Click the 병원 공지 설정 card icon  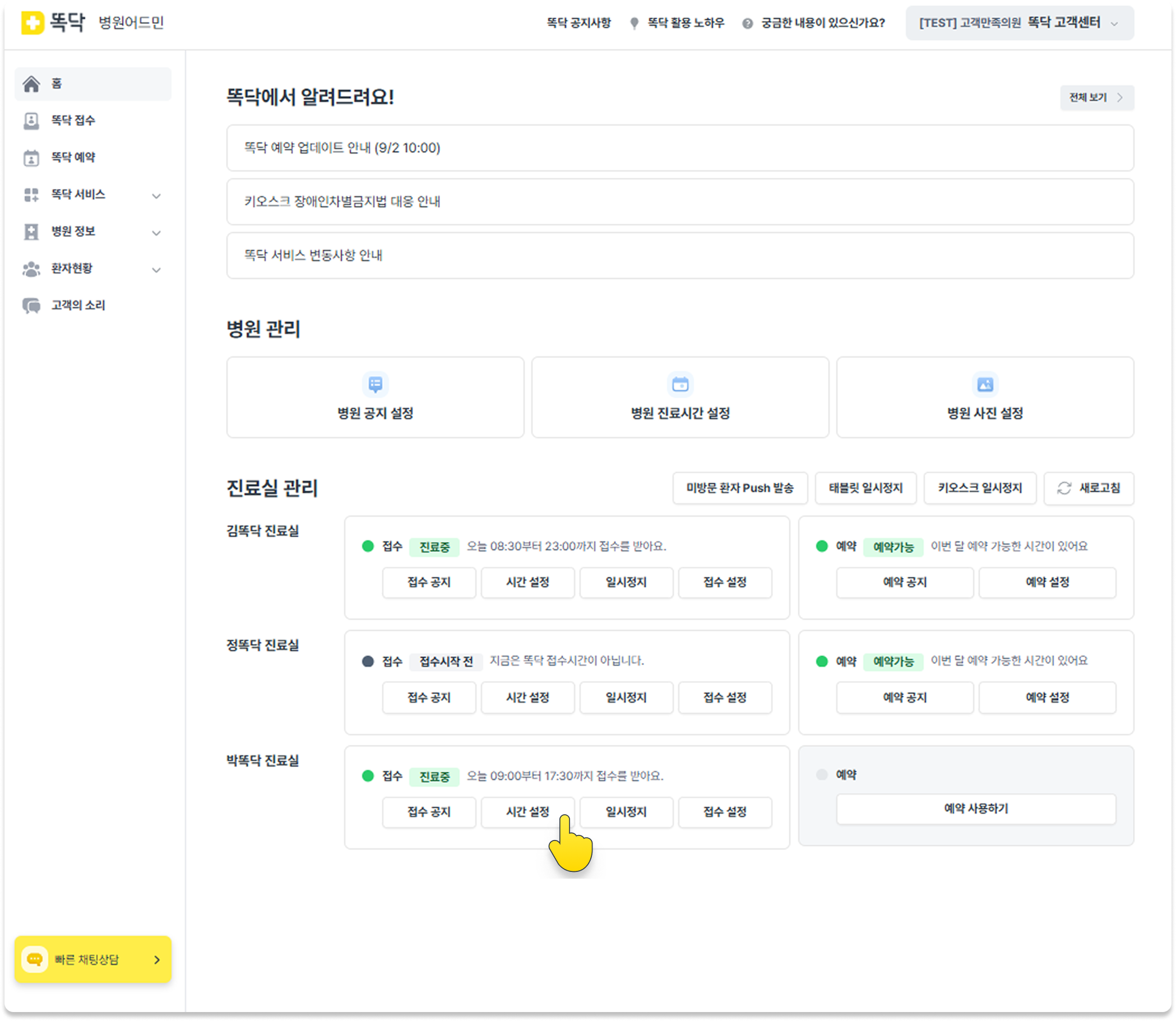(x=375, y=384)
